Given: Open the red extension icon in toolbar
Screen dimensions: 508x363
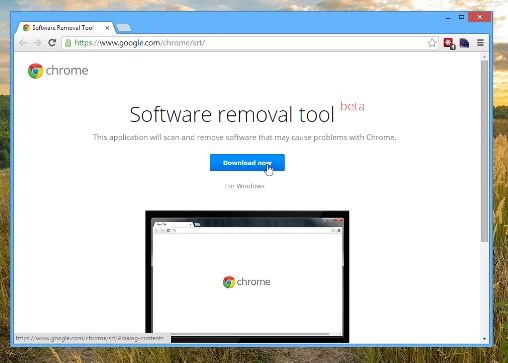Looking at the screenshot, I should (x=449, y=43).
